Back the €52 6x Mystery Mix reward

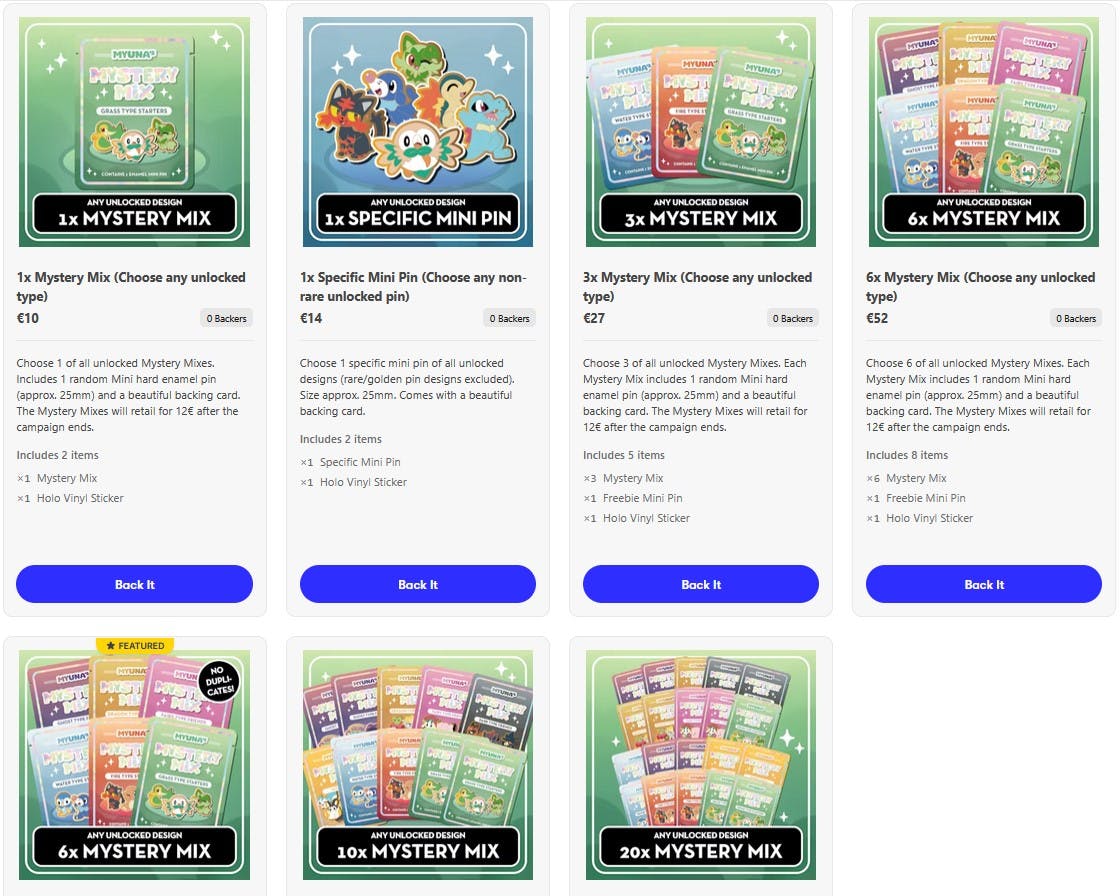984,584
